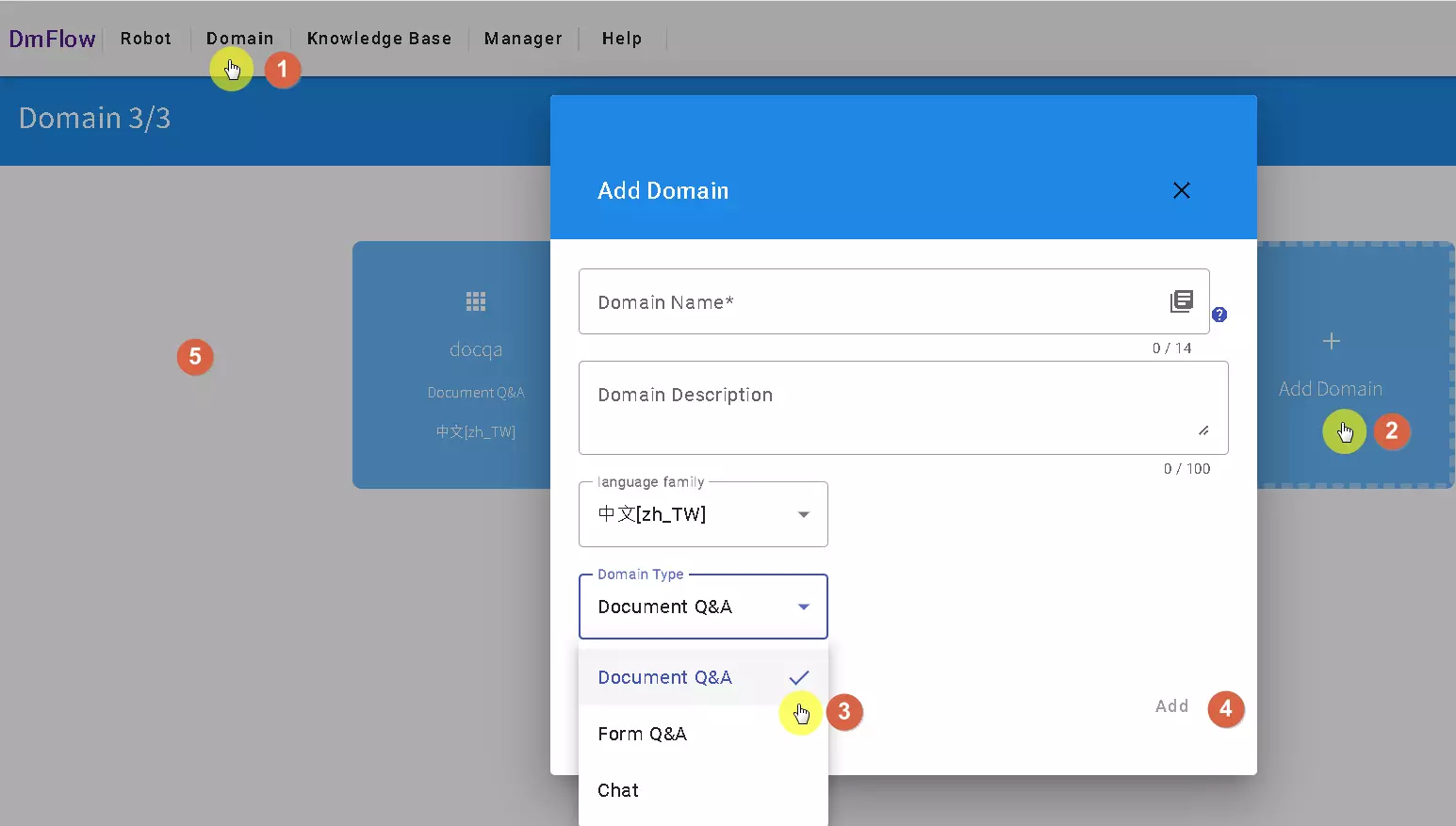This screenshot has width=1456, height=826.
Task: Click the DmFlow logo
Action: coord(52,39)
